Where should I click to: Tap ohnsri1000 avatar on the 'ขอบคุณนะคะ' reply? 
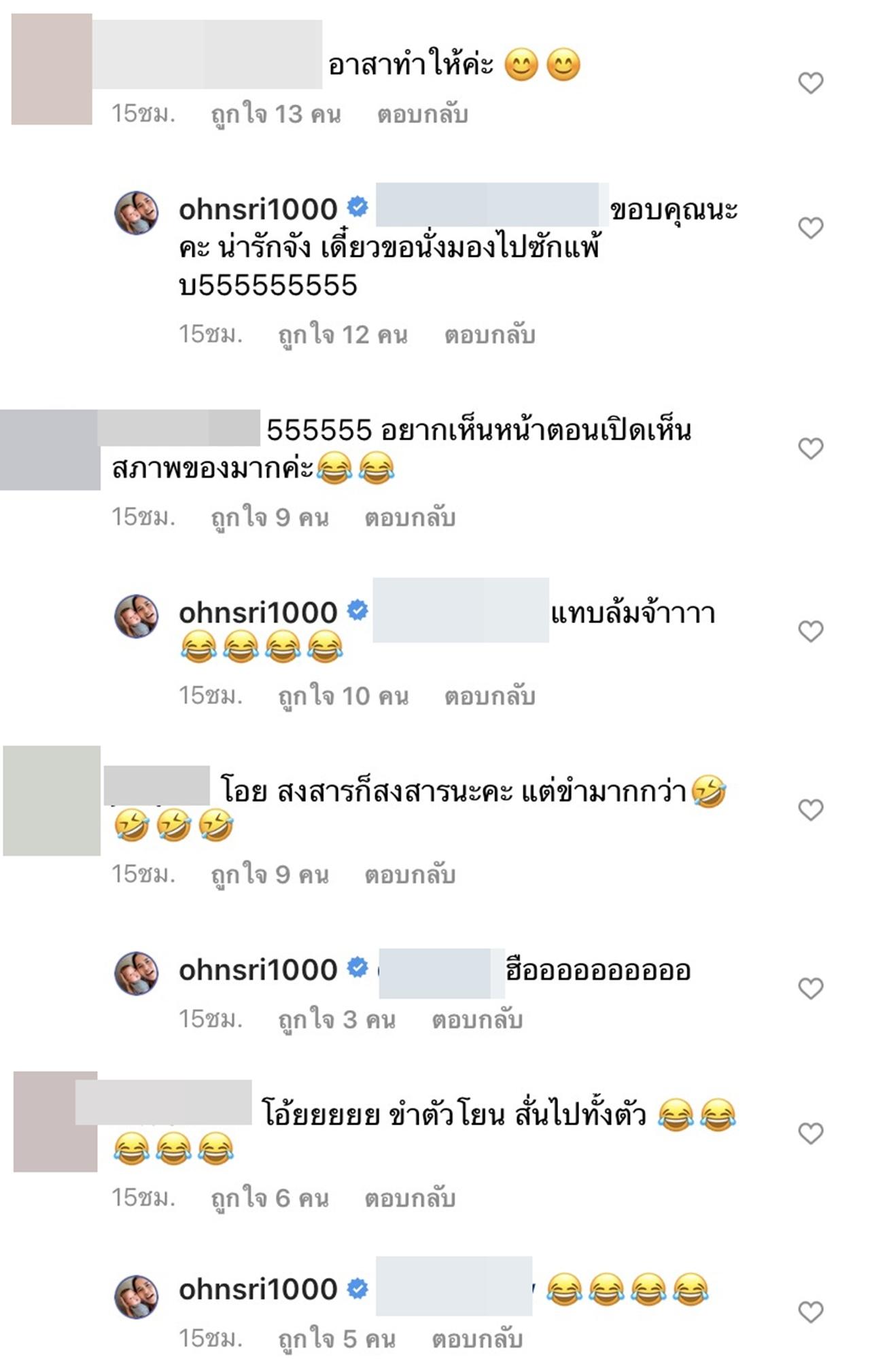(136, 213)
